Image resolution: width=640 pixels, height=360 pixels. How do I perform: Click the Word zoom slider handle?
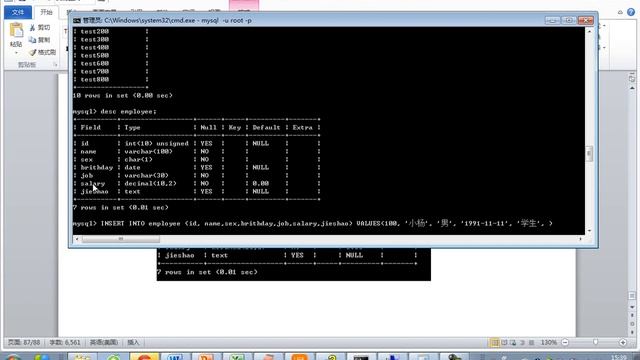coord(596,342)
